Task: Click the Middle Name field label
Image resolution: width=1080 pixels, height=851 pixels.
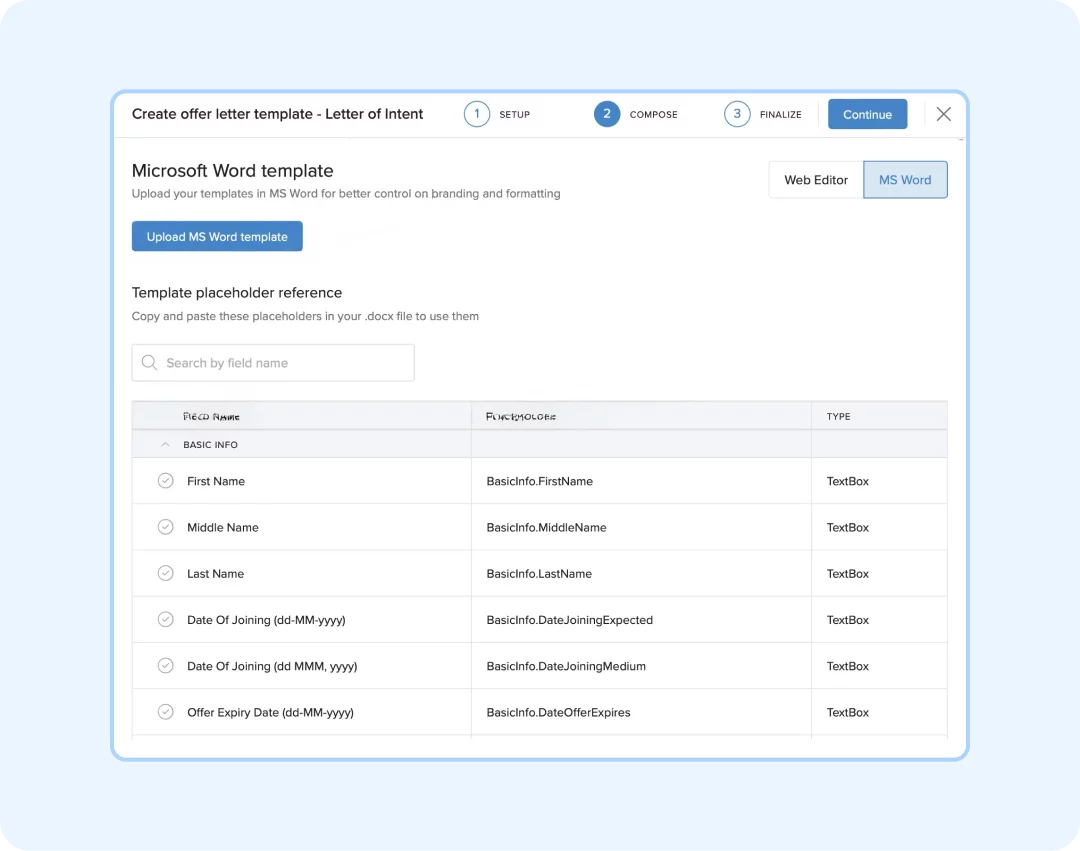Action: pos(222,527)
